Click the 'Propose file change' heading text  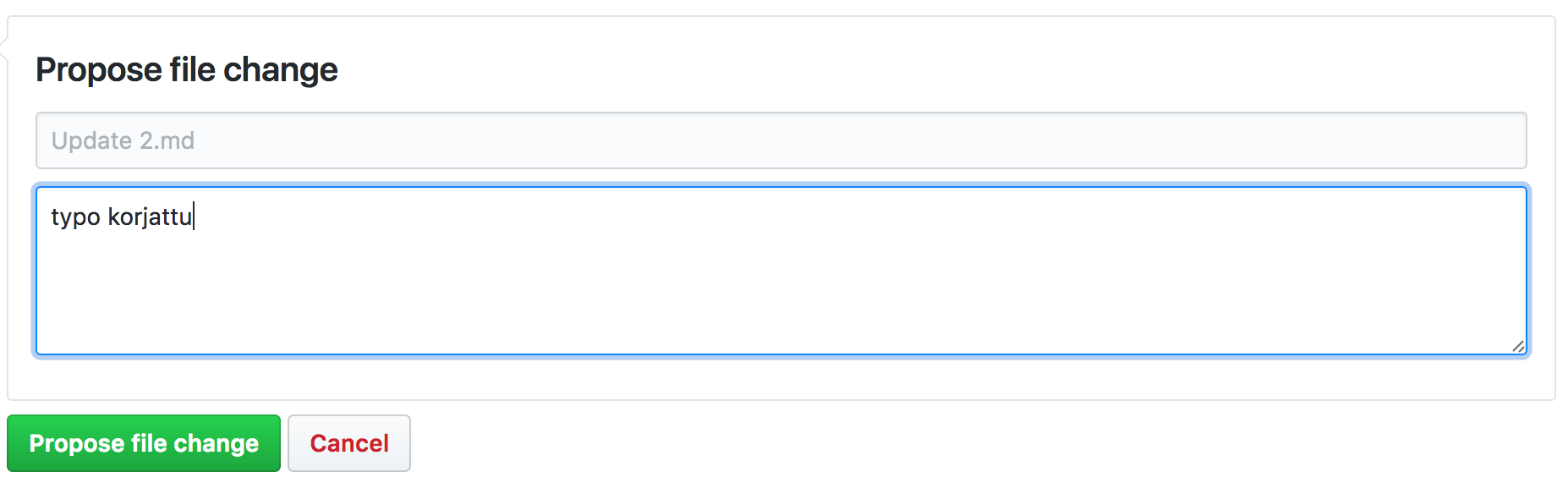(x=186, y=69)
